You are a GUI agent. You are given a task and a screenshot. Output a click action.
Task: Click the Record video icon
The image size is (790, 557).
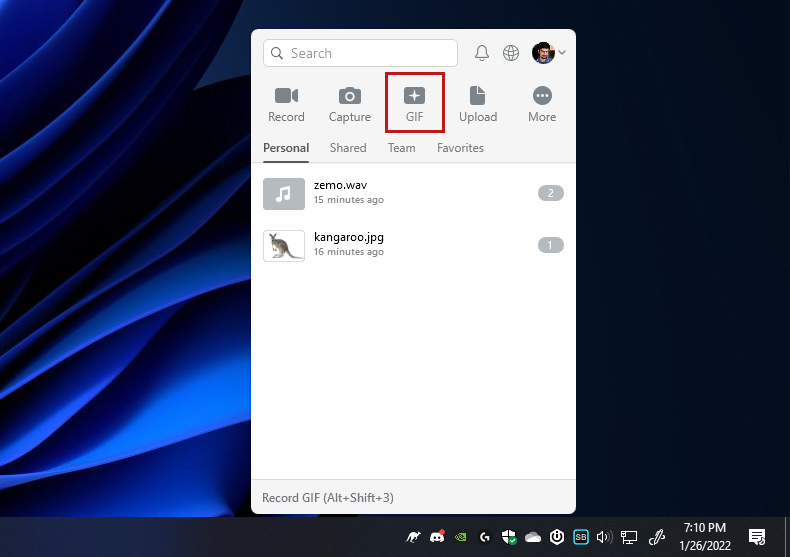tap(286, 103)
